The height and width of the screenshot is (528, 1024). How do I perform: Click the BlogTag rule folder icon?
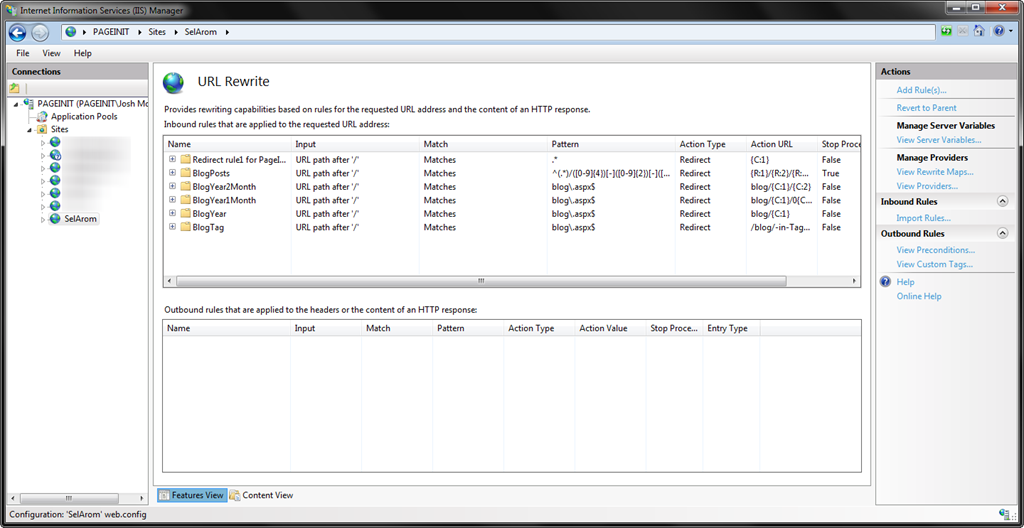point(185,227)
